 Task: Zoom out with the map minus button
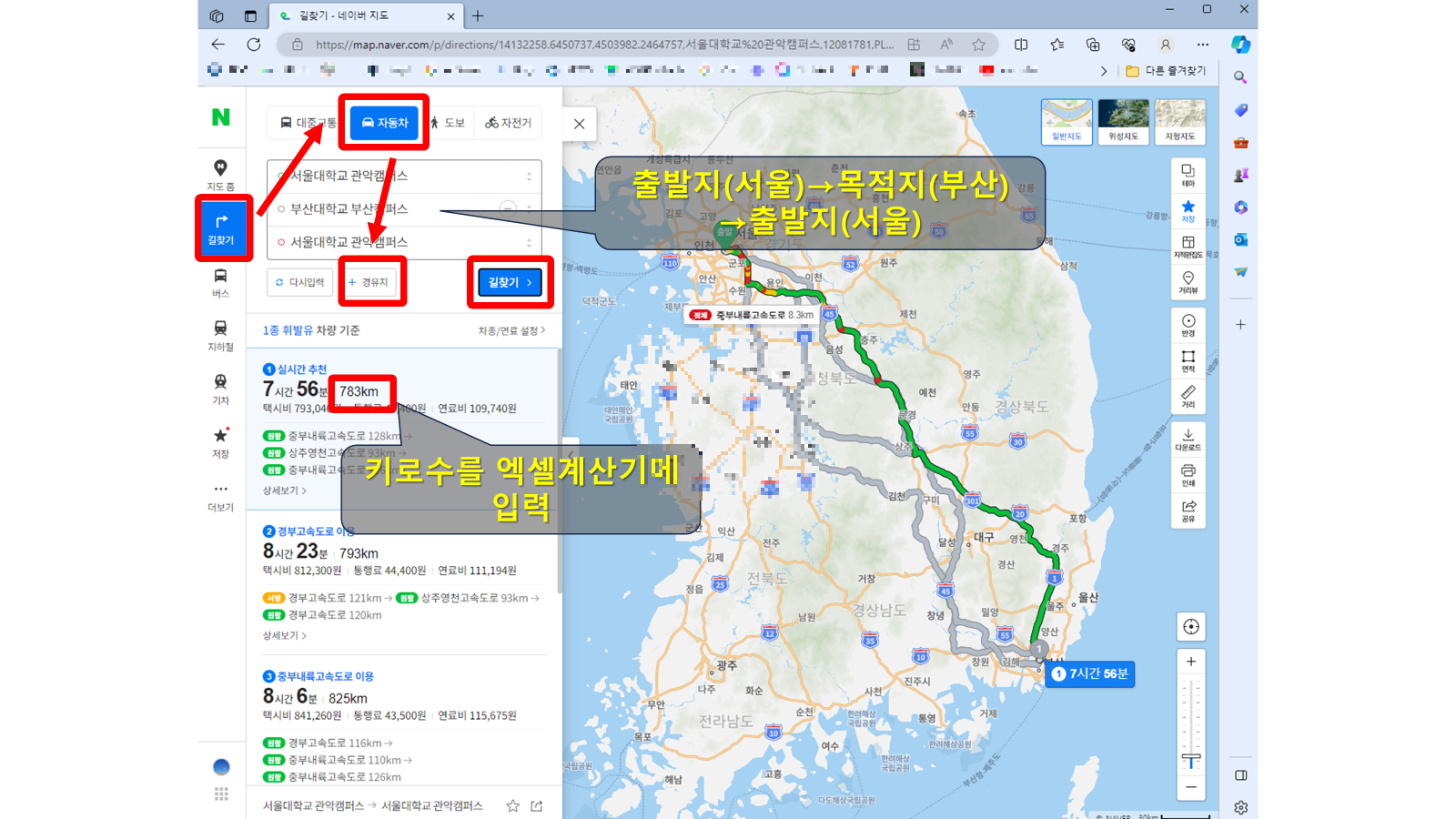(x=1190, y=786)
